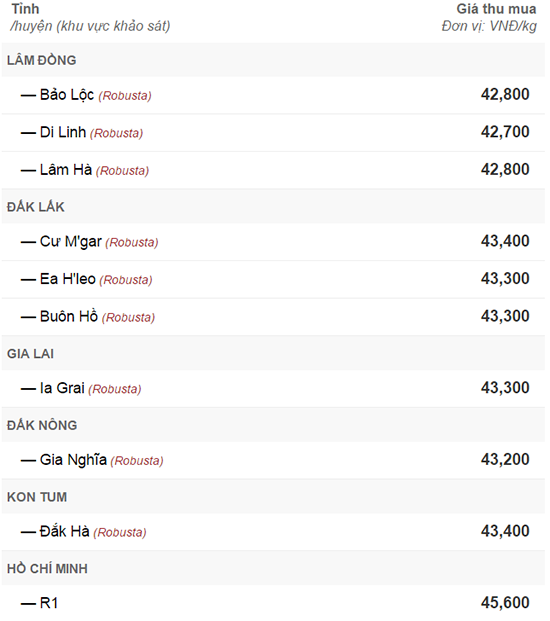Click the GIA LAI province header
The width and height of the screenshot is (550, 621).
point(30,354)
